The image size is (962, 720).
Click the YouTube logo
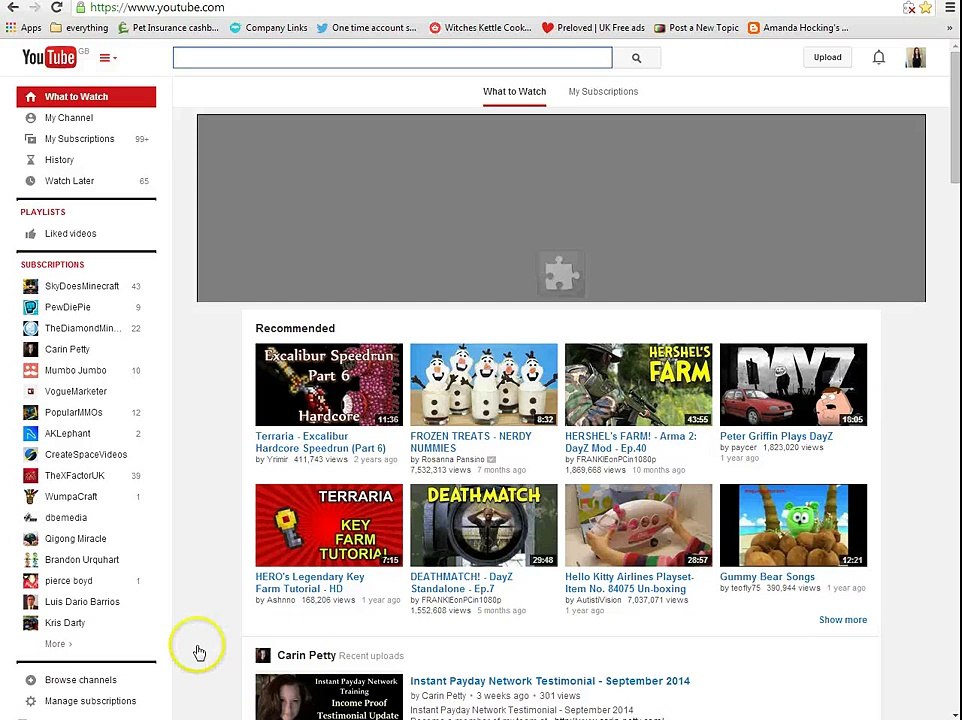click(49, 58)
